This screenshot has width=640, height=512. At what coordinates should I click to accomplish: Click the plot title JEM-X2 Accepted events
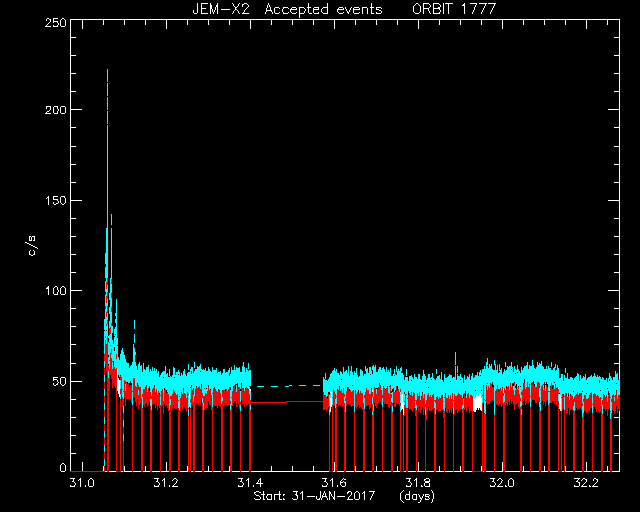pos(287,9)
